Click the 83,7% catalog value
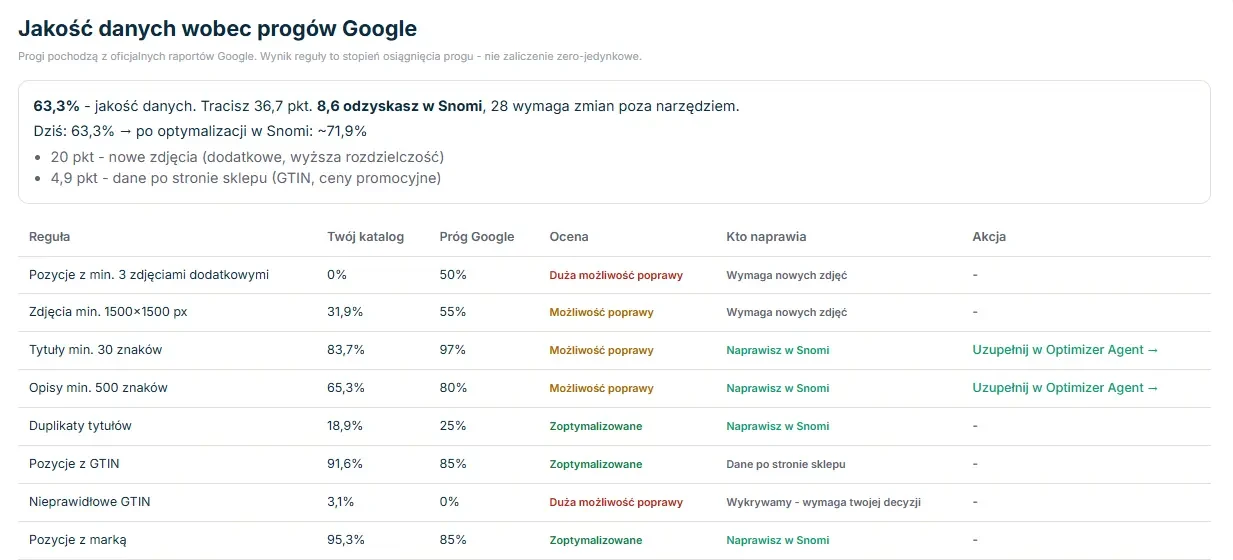 [x=346, y=350]
